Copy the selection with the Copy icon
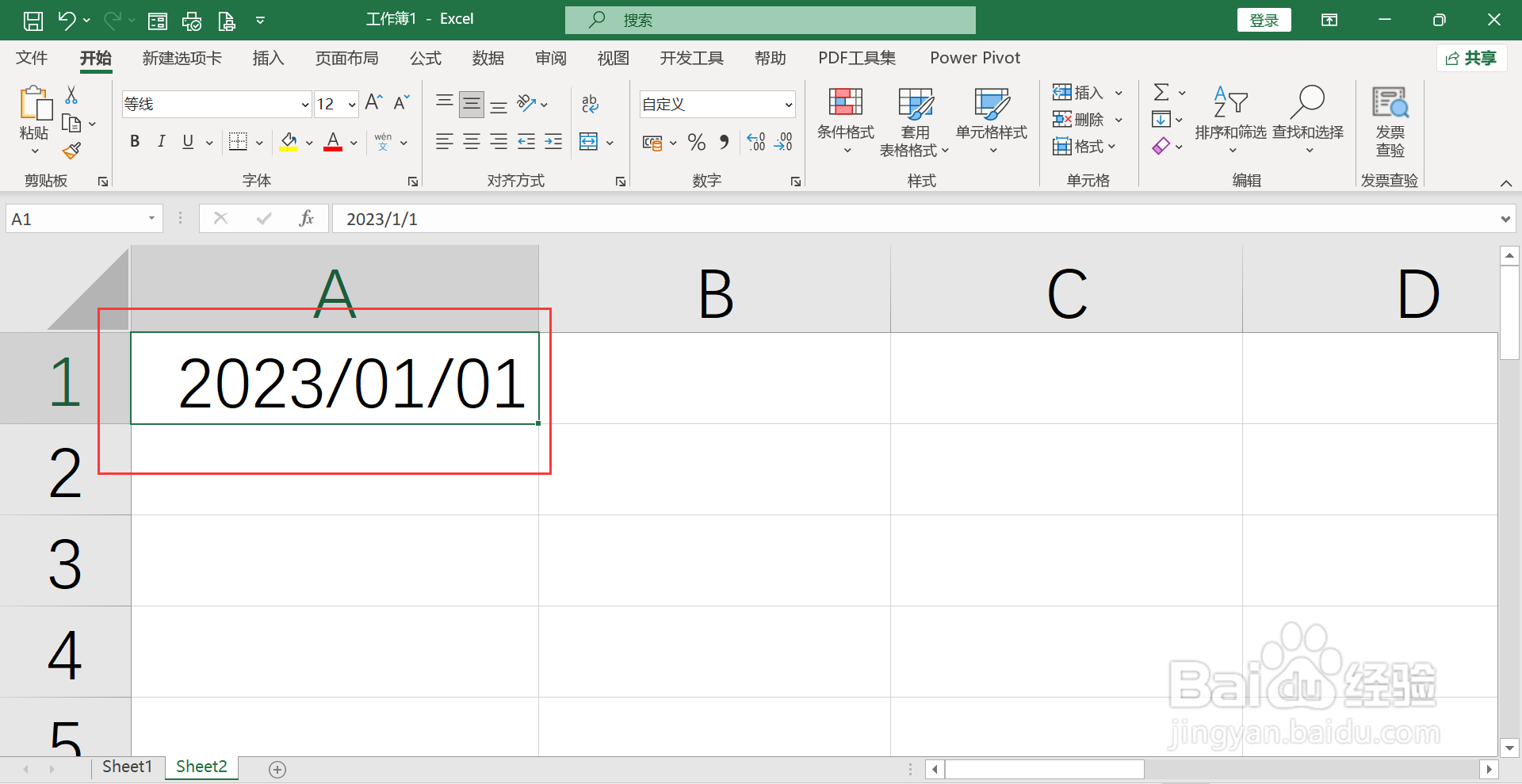This screenshot has height=784, width=1522. point(71,124)
